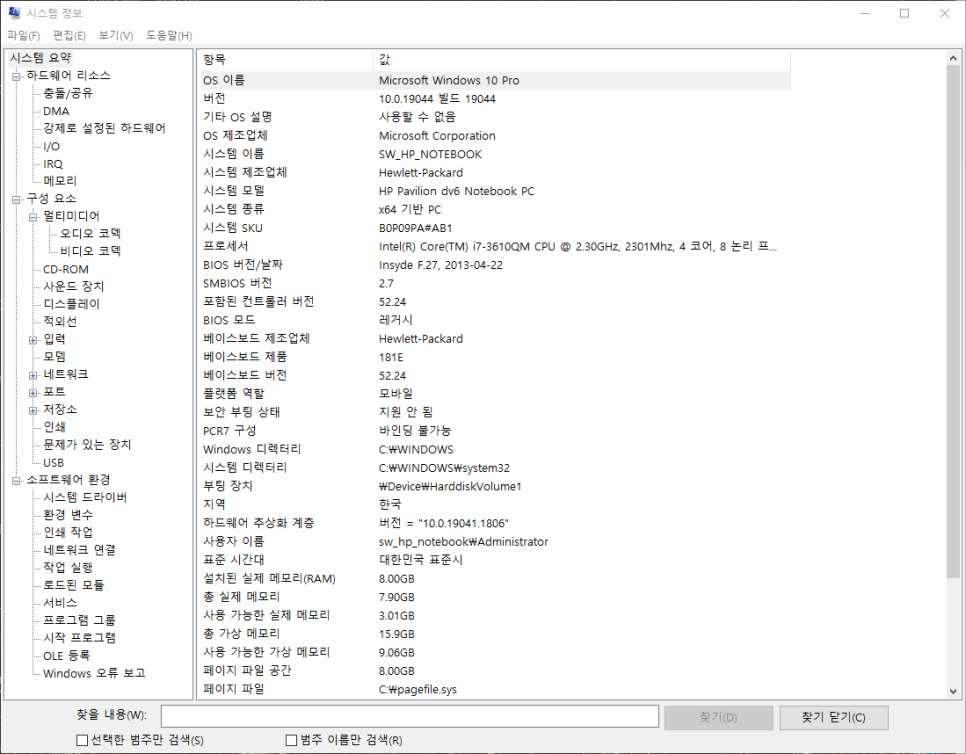Select 인쇄 작업 in the tree
This screenshot has width=966, height=754.
68,532
